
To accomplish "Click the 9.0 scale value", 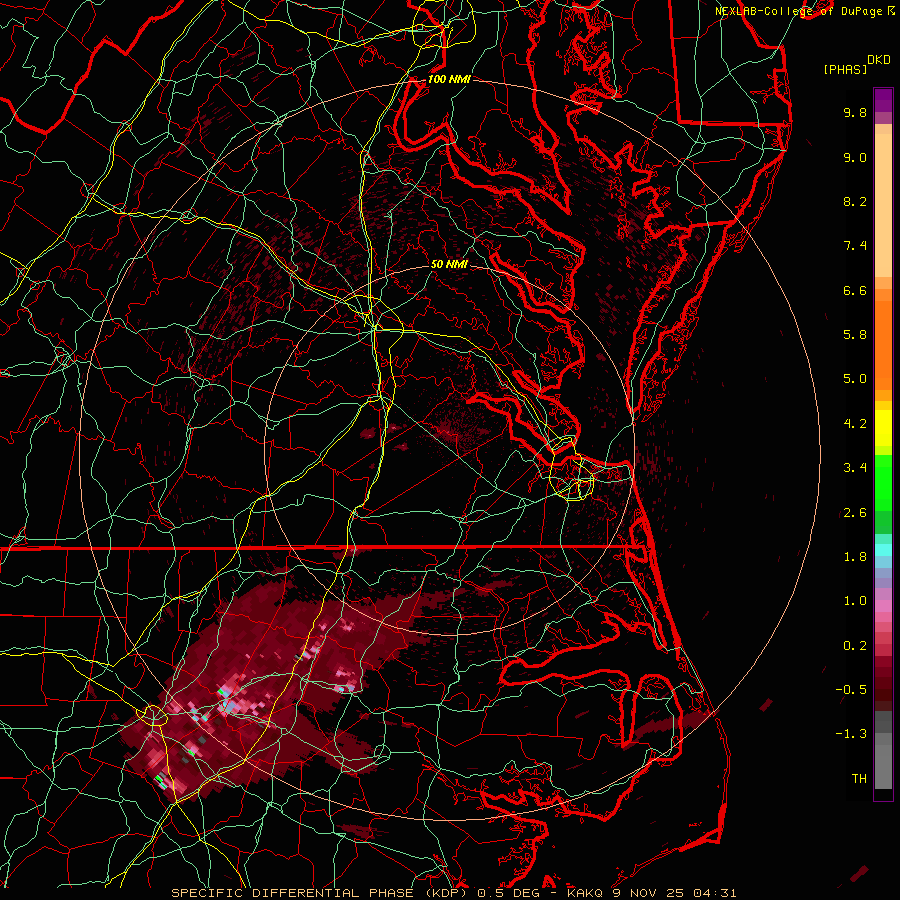I will tap(855, 157).
